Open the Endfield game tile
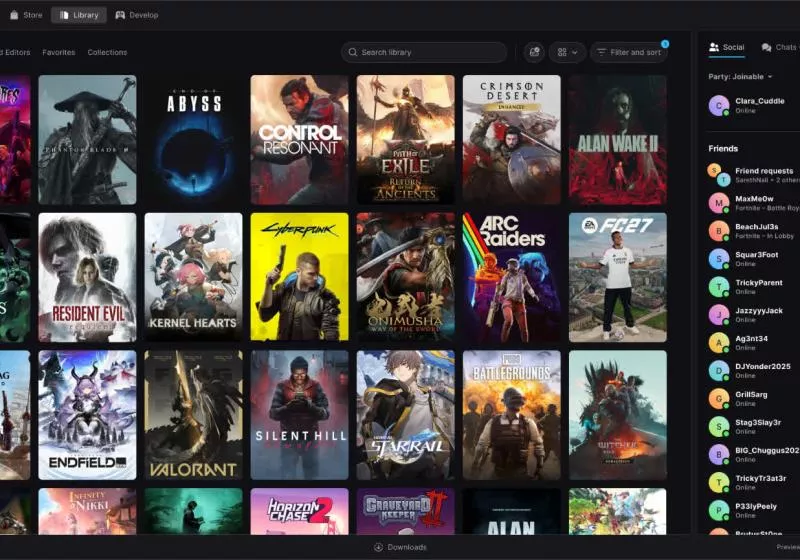 [87, 415]
